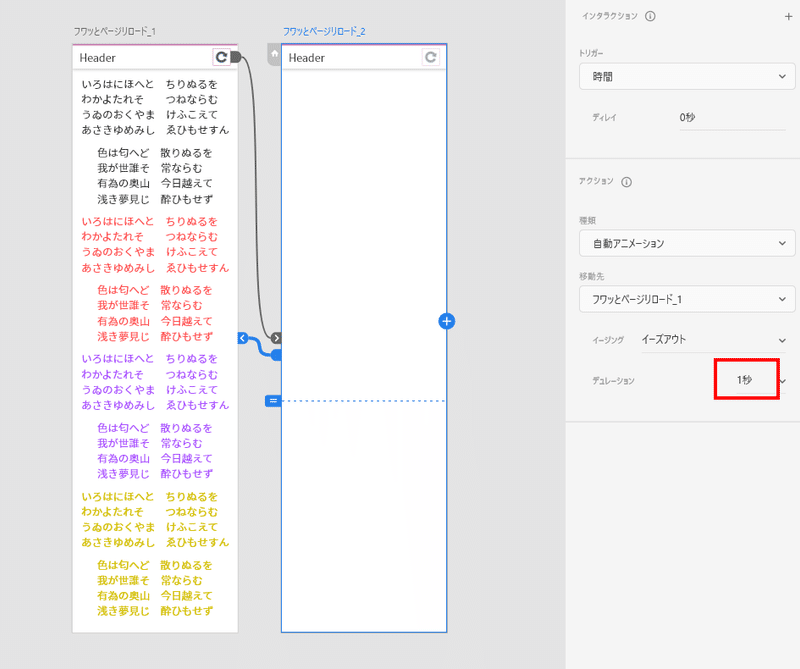Click the 移動先 label
Viewport: 800px width, 669px height.
[x=591, y=276]
